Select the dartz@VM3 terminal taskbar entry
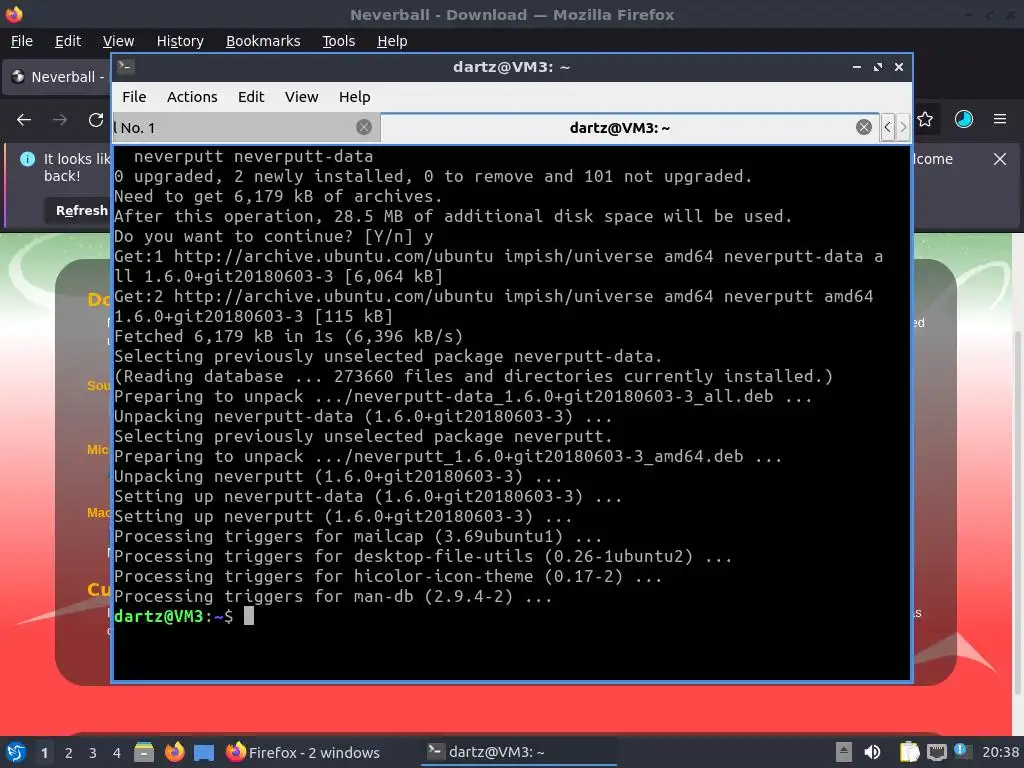This screenshot has width=1024, height=768. click(x=519, y=752)
